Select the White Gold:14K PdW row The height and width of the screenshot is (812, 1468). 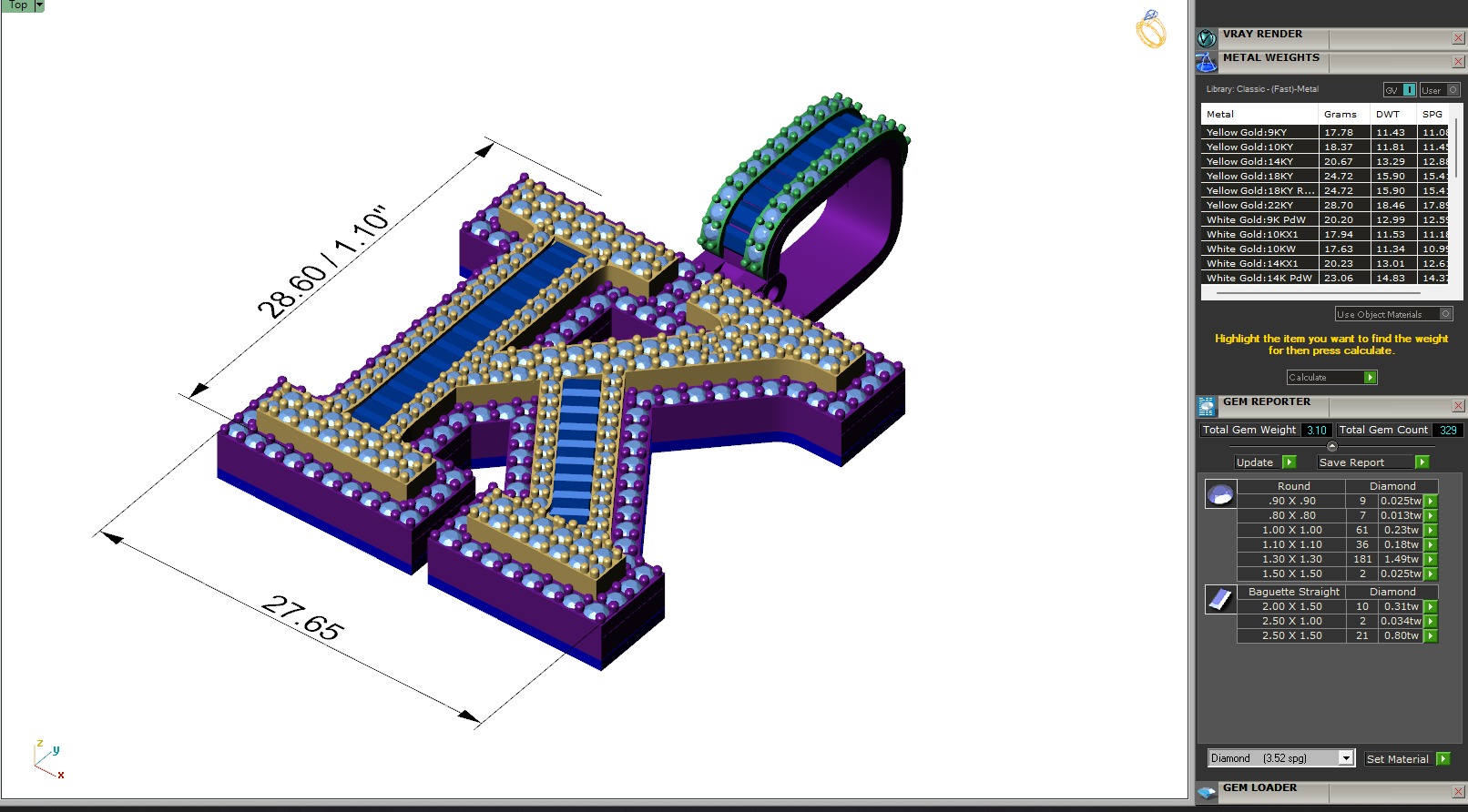click(x=1327, y=278)
